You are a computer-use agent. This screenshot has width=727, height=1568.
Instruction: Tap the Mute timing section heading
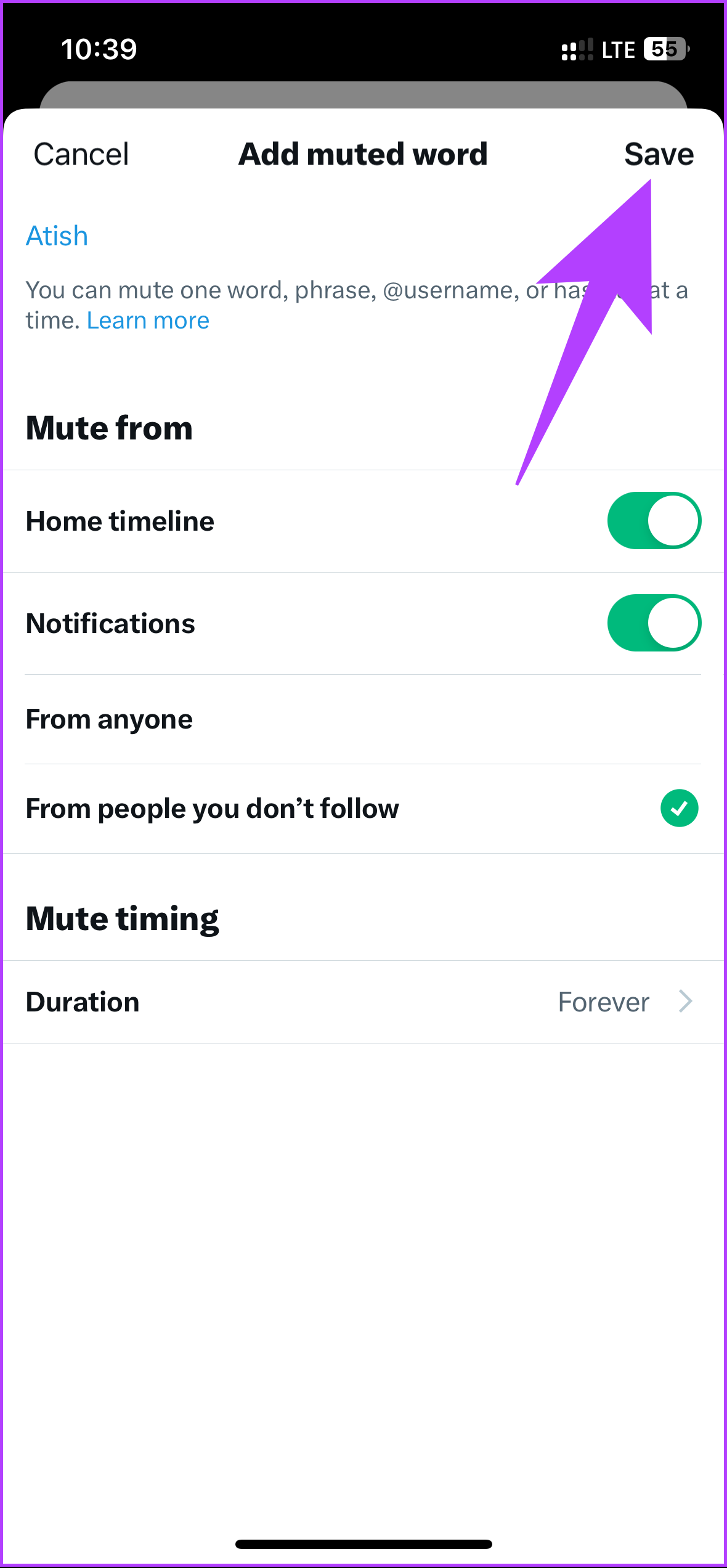[x=122, y=919]
